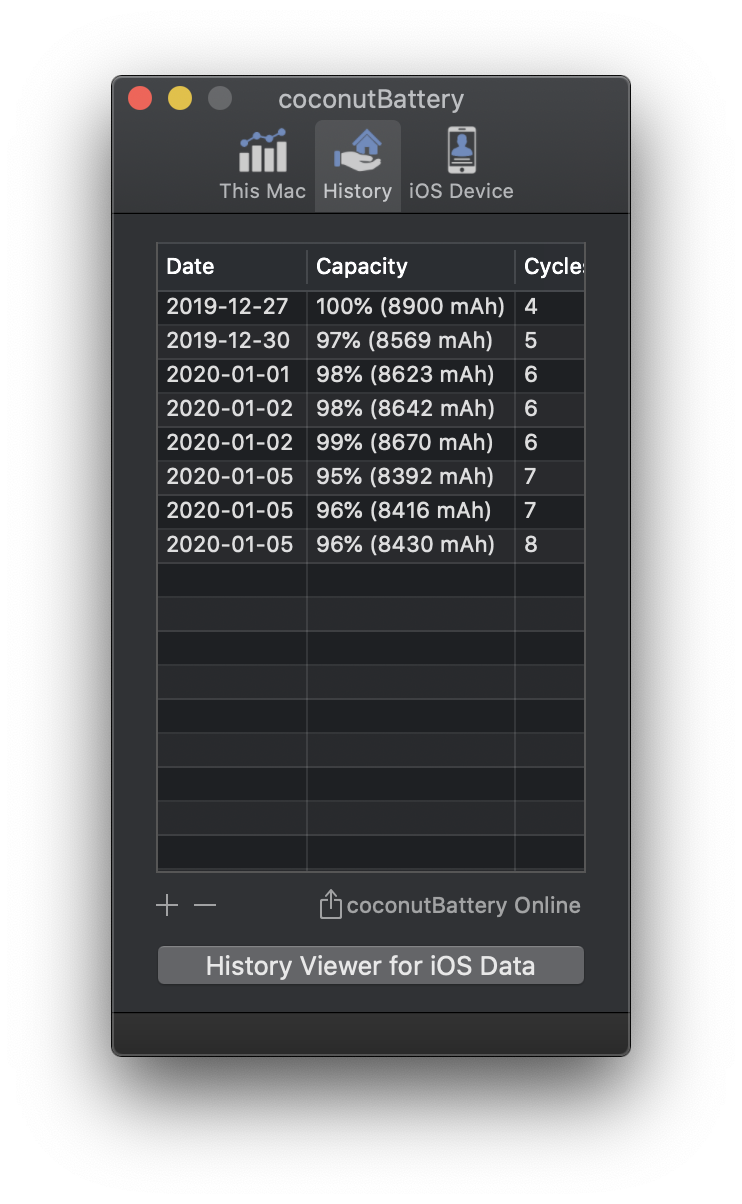This screenshot has width=742, height=1204.
Task: Click the coconutBattery Online share icon
Action: click(x=330, y=905)
